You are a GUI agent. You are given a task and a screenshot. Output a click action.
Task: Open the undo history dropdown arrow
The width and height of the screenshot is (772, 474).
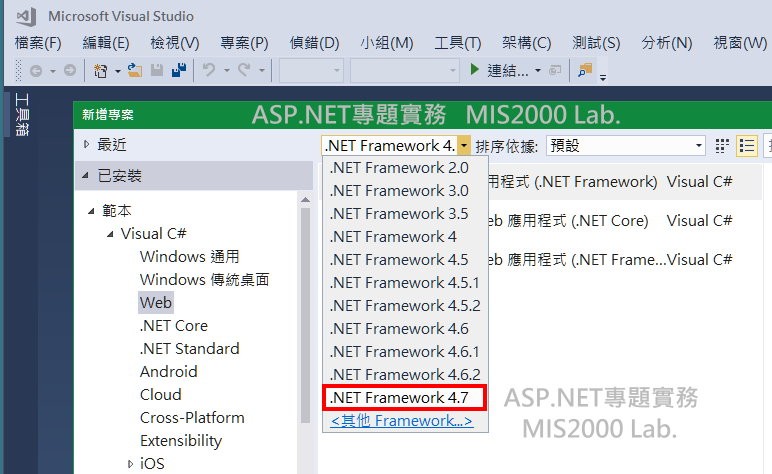[x=226, y=71]
